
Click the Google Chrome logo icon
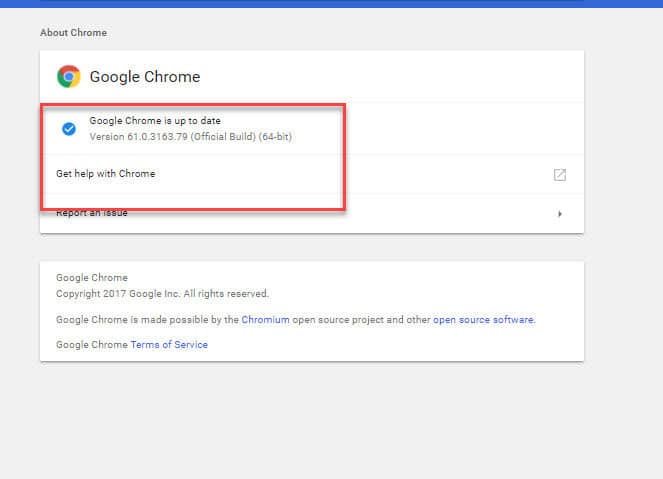point(68,77)
